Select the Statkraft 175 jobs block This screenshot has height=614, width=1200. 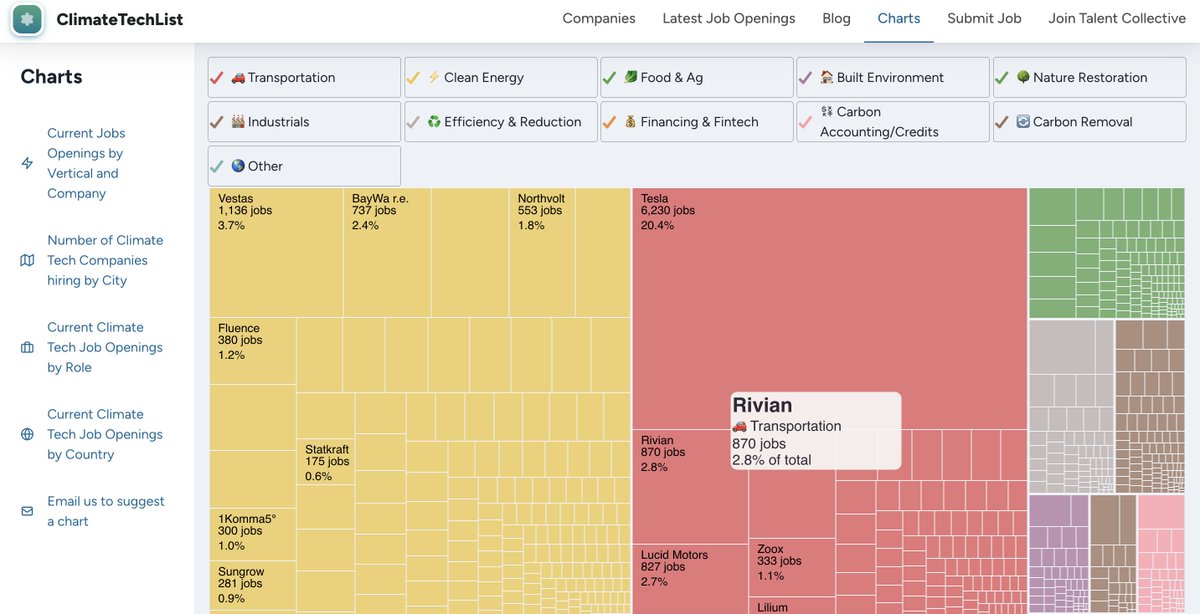(326, 463)
